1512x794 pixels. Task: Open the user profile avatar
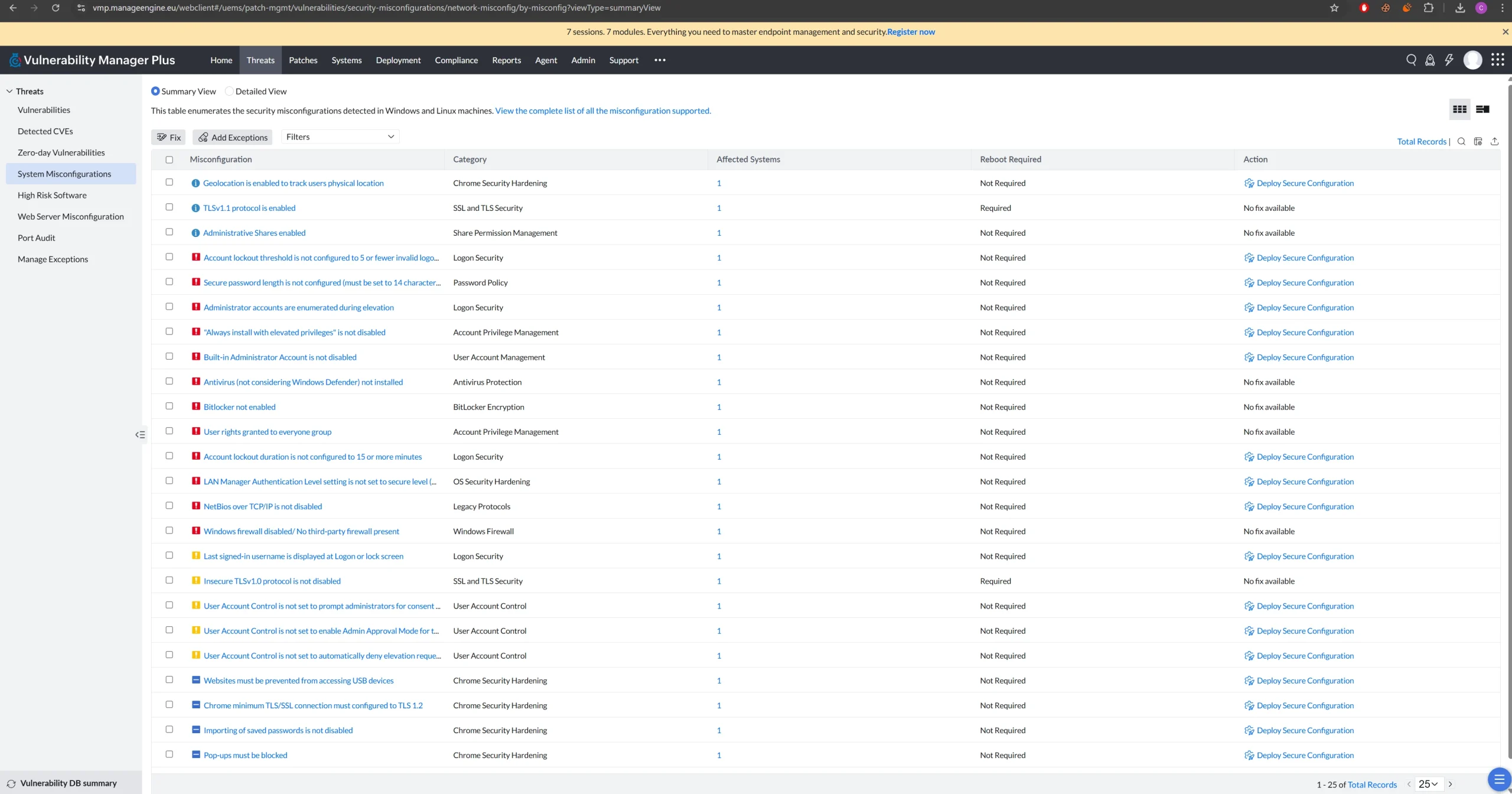(1472, 60)
